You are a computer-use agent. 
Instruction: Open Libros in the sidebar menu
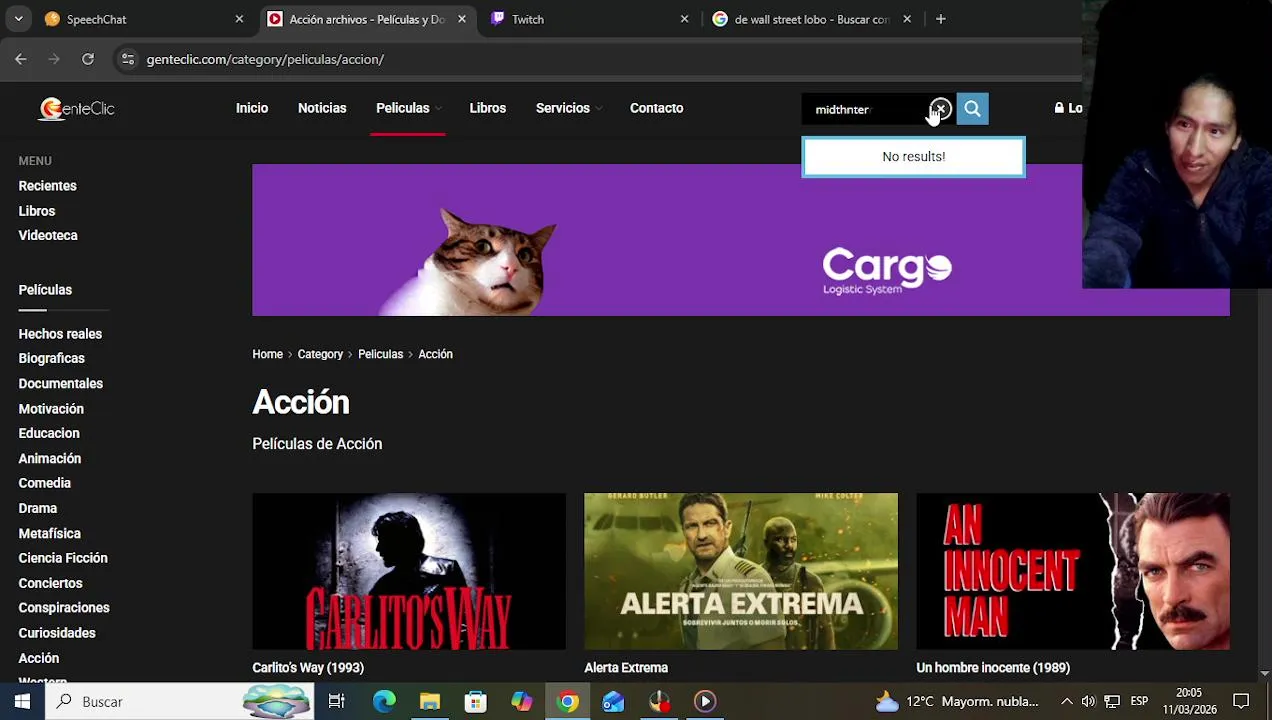tap(37, 211)
